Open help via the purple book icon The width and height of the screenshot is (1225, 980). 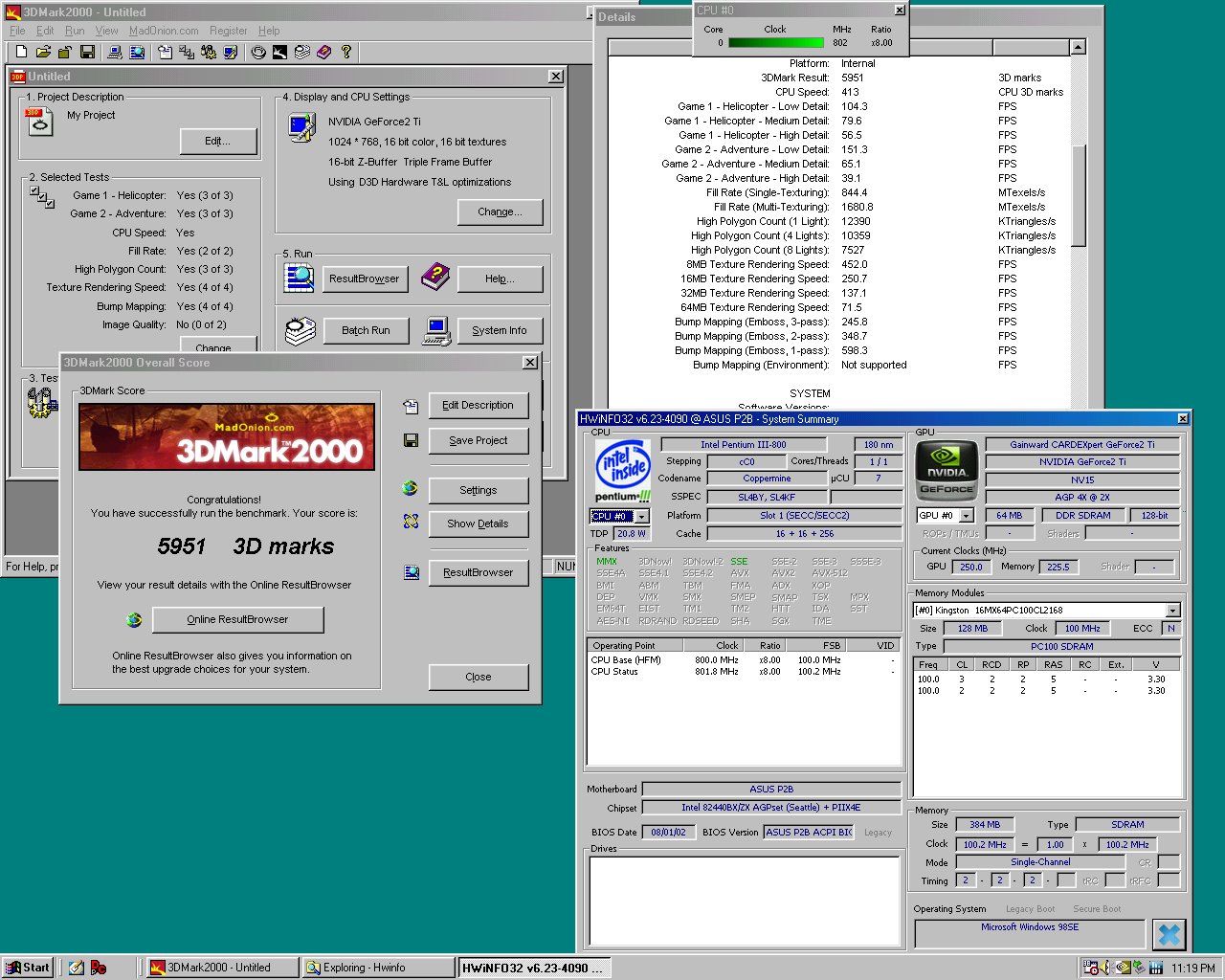[x=435, y=278]
